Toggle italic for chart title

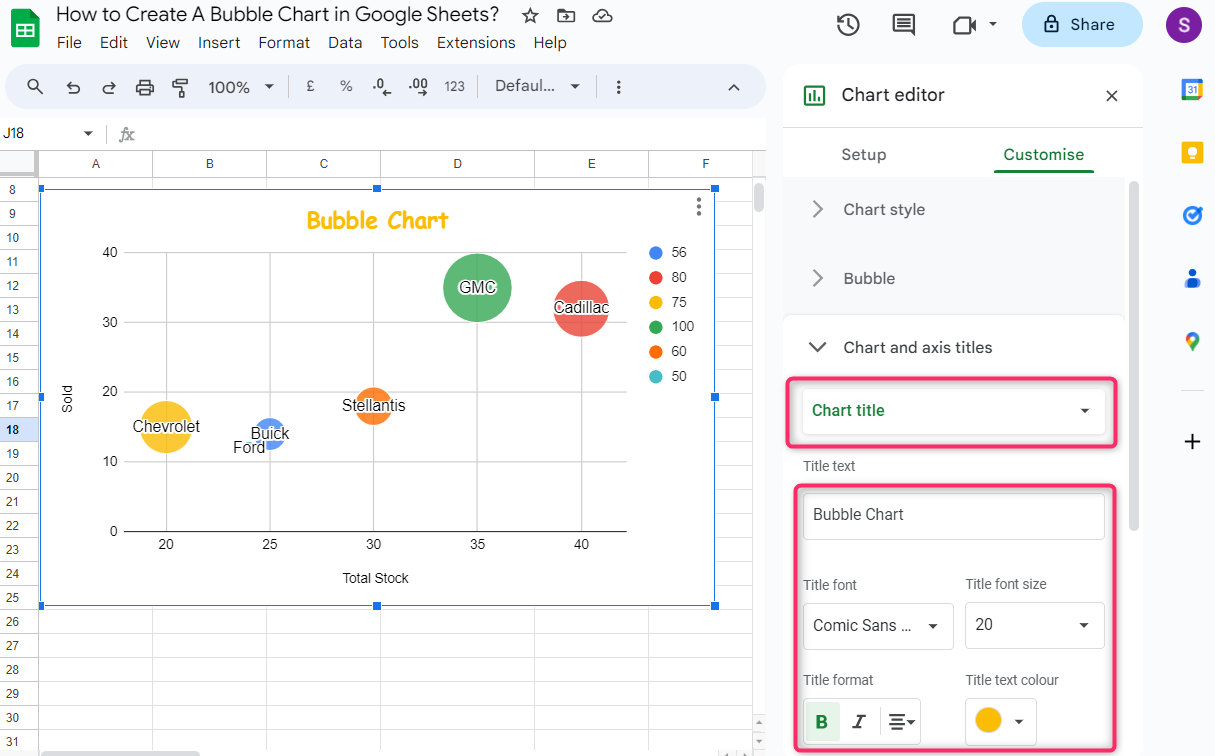coord(858,722)
